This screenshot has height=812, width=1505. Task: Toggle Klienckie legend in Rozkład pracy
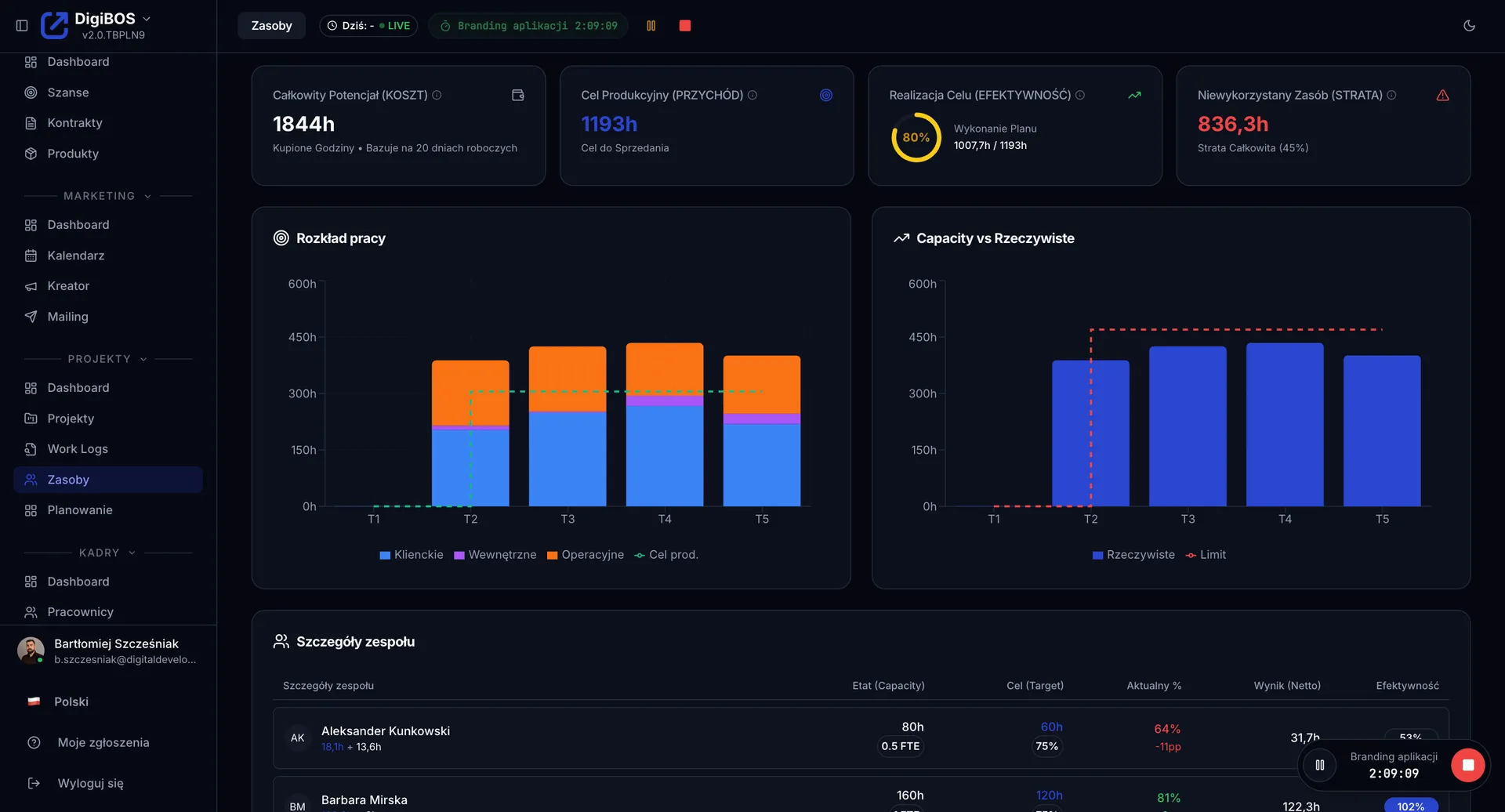click(x=412, y=555)
